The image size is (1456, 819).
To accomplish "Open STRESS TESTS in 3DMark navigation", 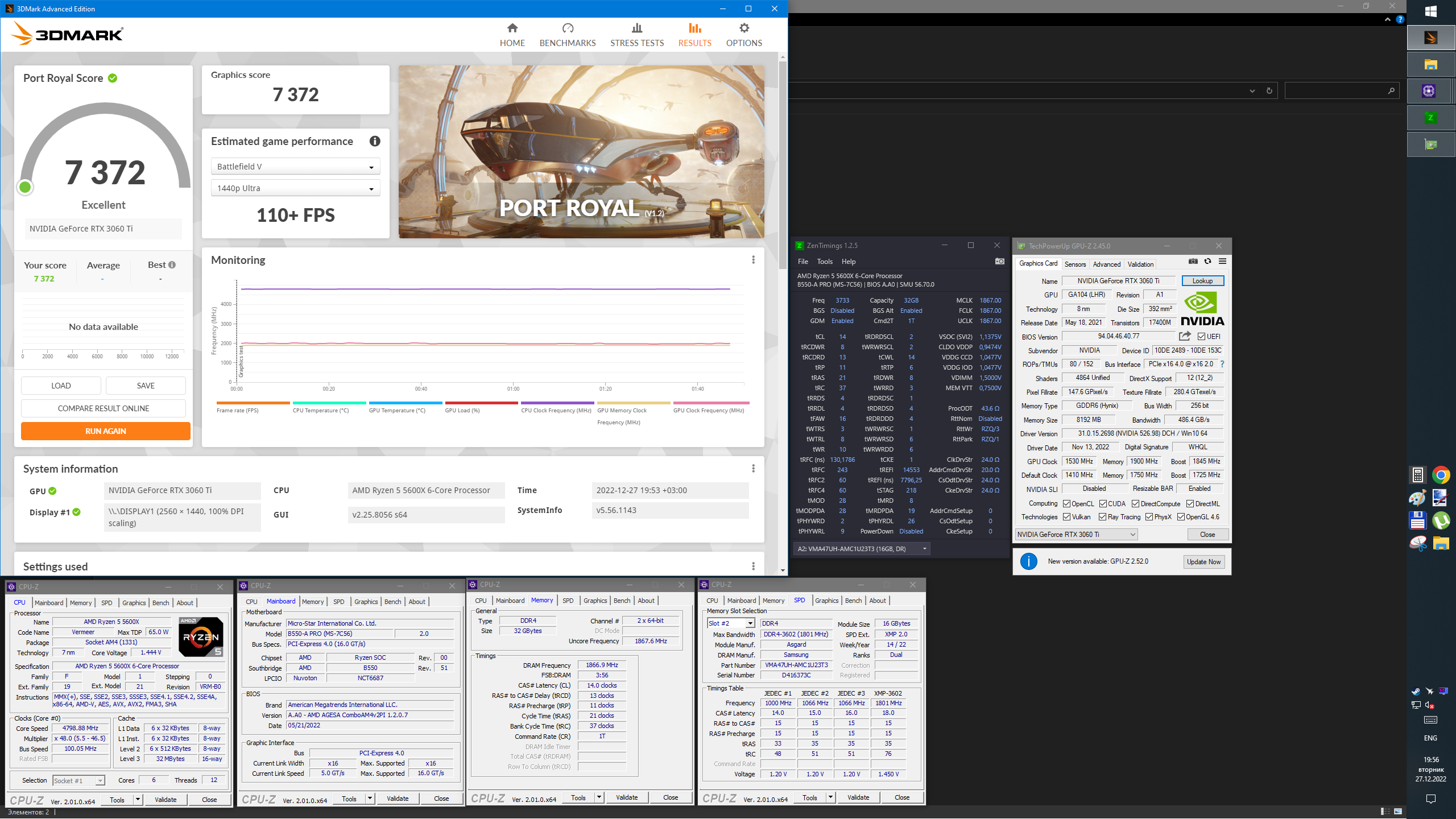I will (x=637, y=35).
